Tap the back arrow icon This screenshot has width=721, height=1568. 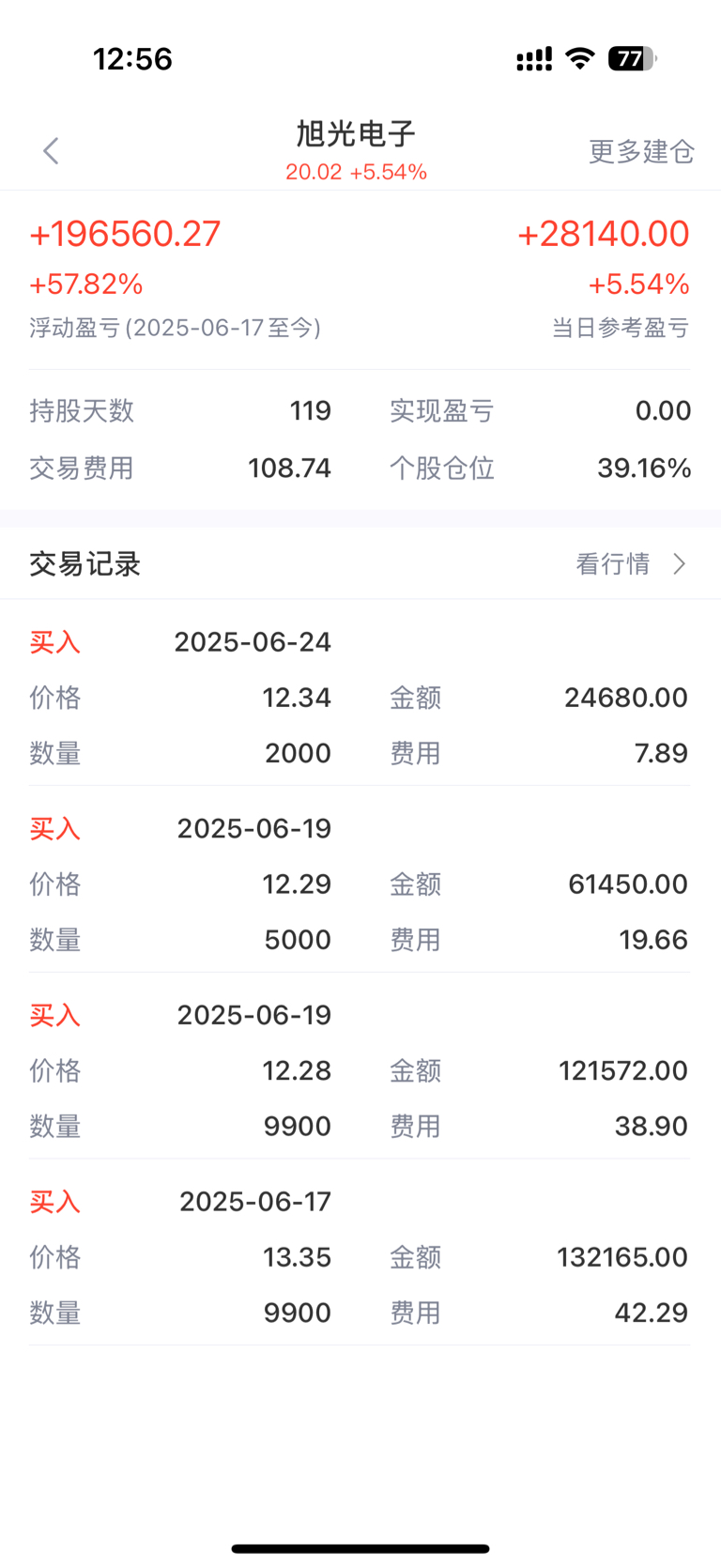51,150
